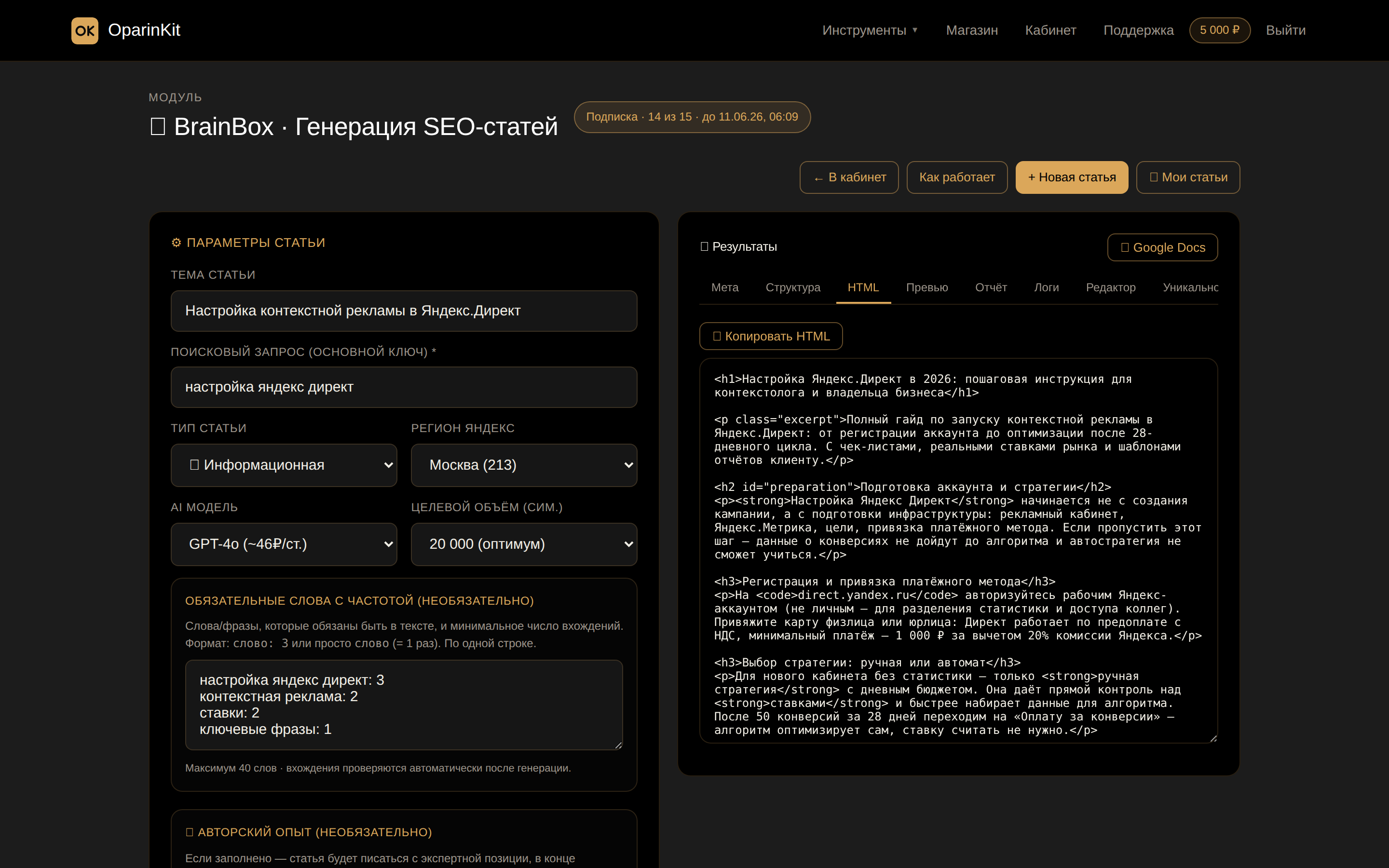Create article with + Новая статья

click(x=1072, y=177)
